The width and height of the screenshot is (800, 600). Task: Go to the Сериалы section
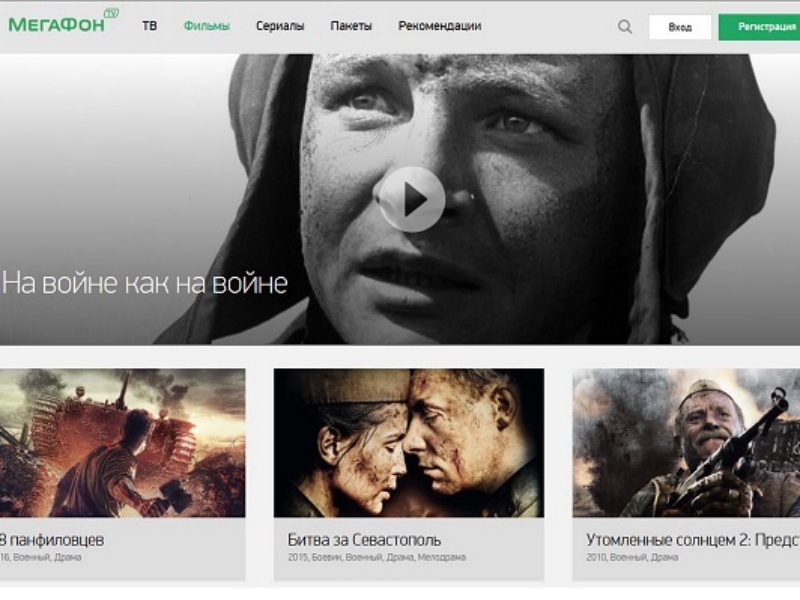[x=280, y=26]
